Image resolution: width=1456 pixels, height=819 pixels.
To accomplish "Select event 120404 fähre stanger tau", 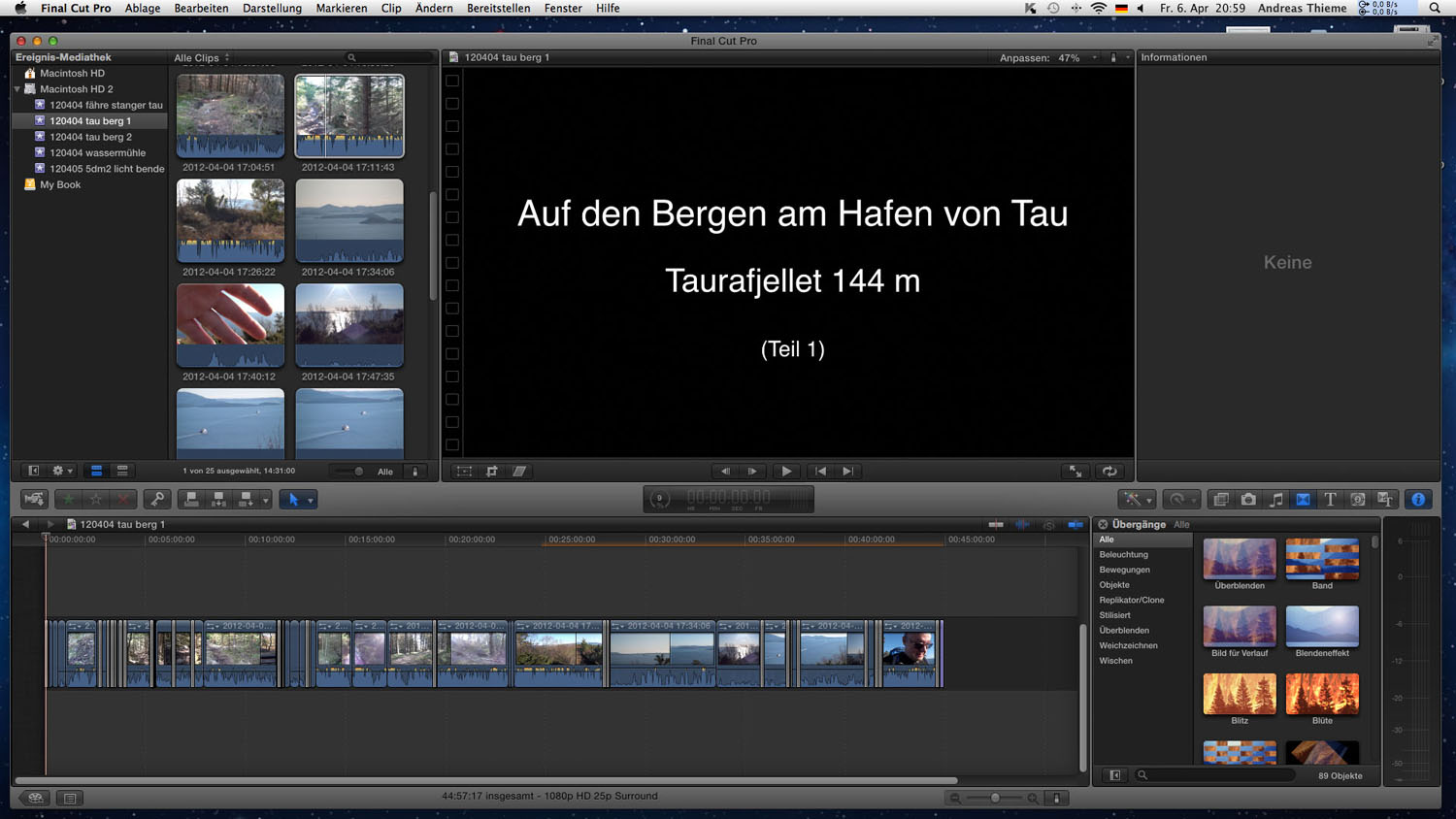I will [106, 105].
